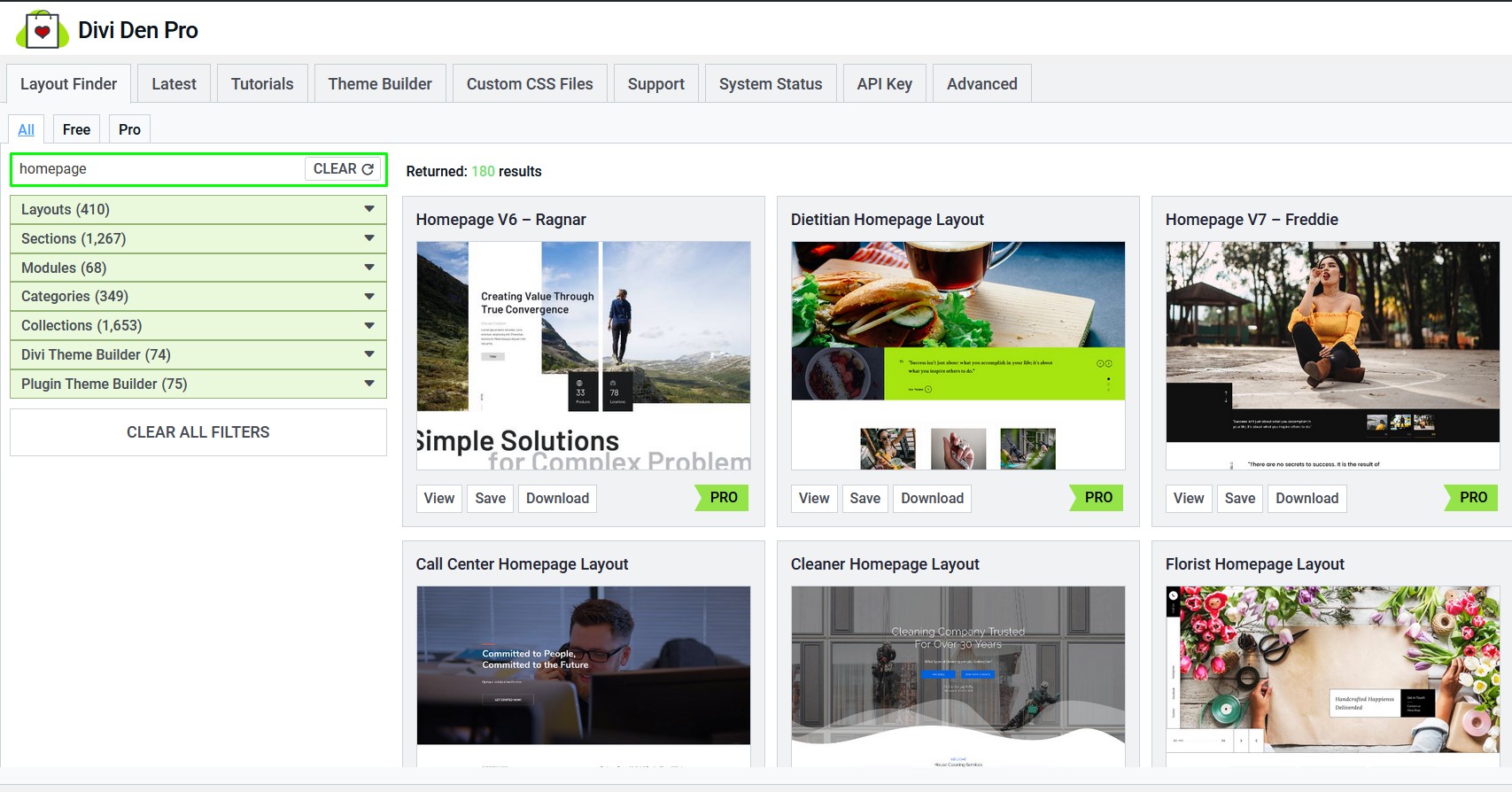Click the refresh icon in the CLEAR button
Image resolution: width=1512 pixels, height=792 pixels.
[x=368, y=169]
